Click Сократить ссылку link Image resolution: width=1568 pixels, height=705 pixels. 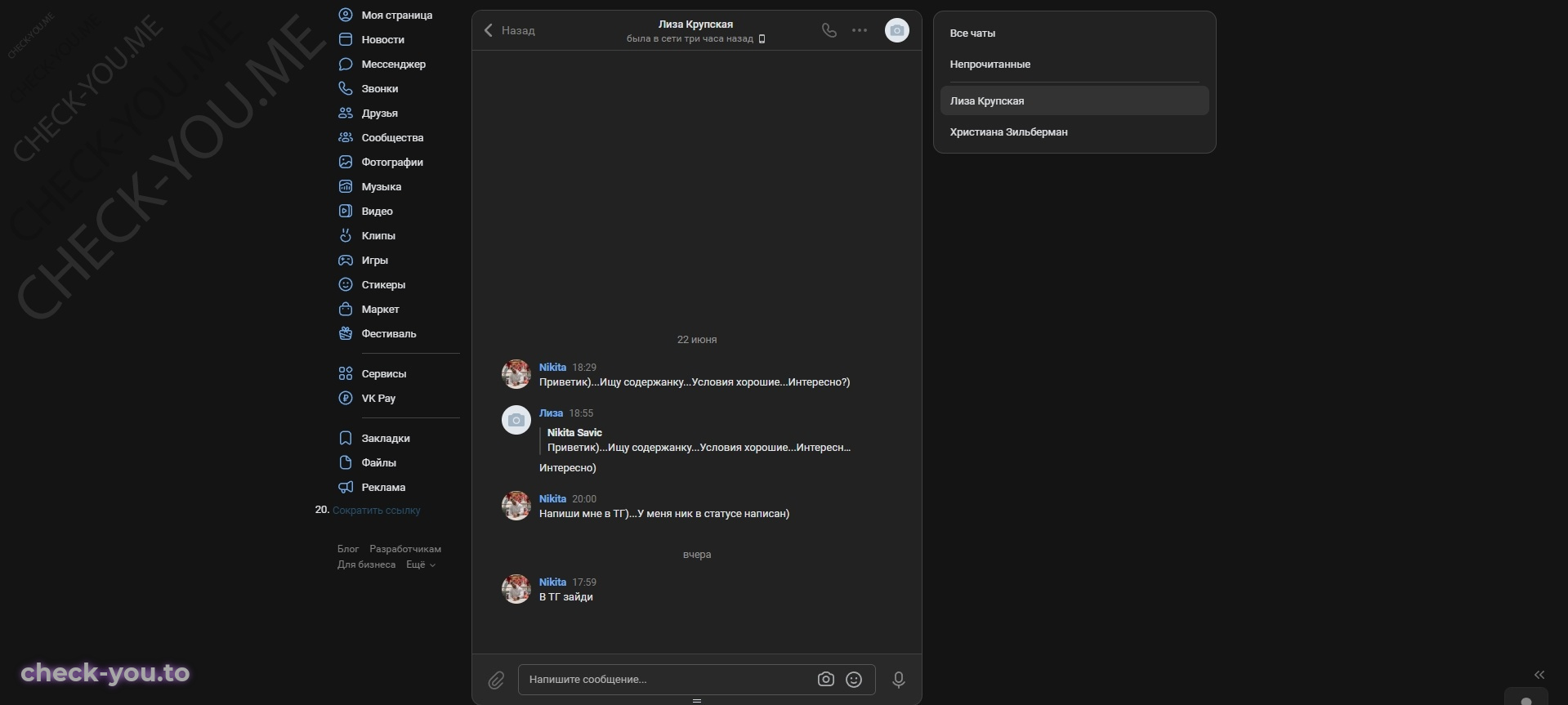pos(377,511)
